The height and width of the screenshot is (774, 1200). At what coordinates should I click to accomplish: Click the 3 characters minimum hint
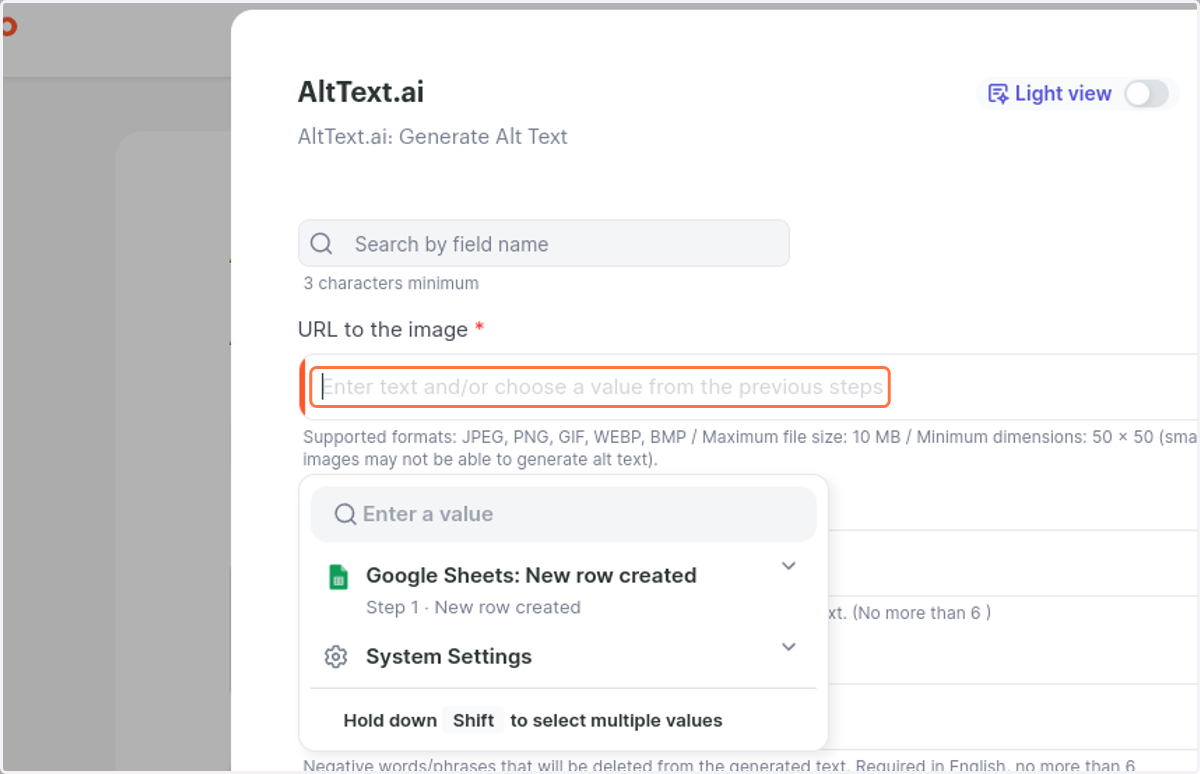point(391,283)
